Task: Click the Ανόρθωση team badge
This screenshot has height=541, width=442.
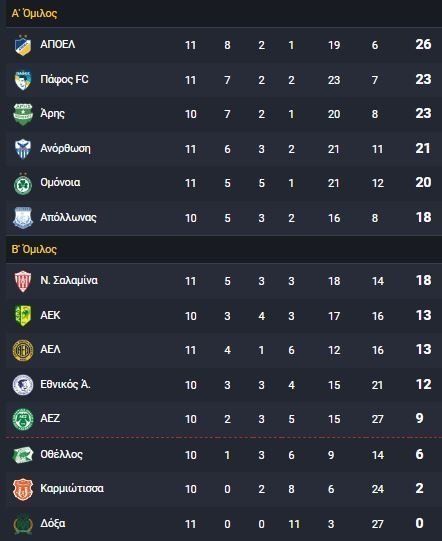Action: tap(23, 149)
